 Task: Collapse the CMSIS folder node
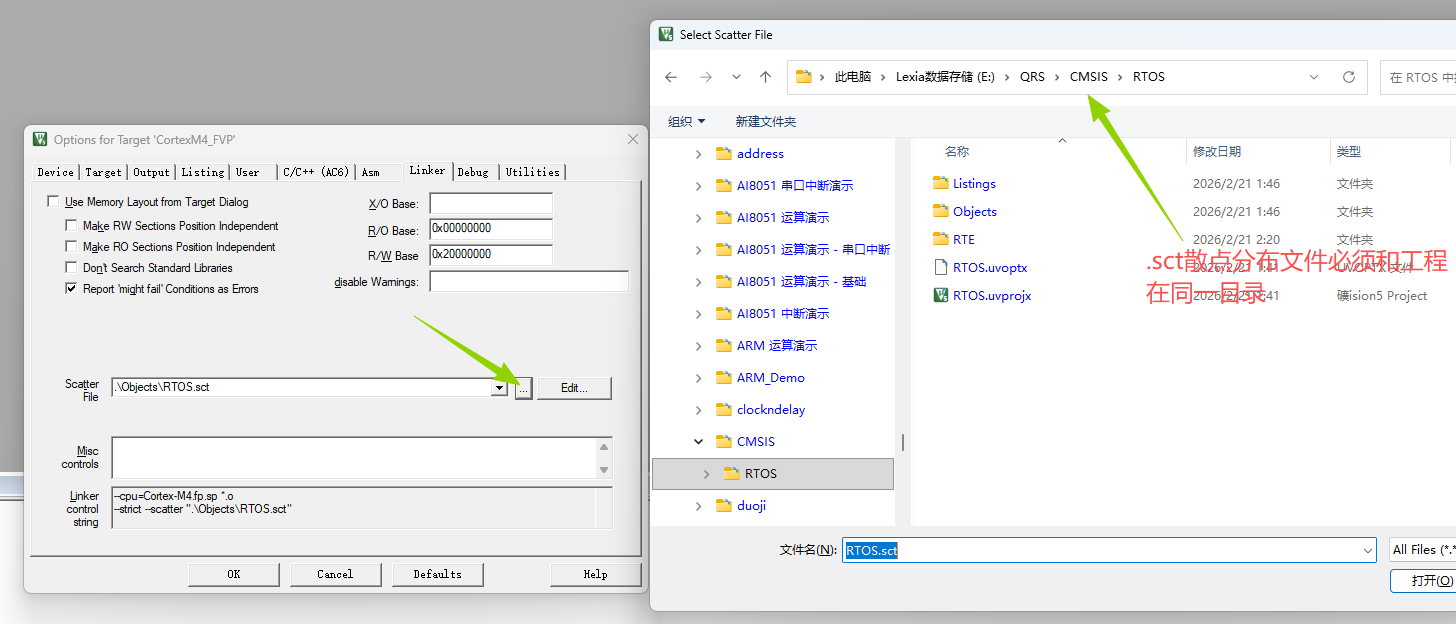coord(698,441)
